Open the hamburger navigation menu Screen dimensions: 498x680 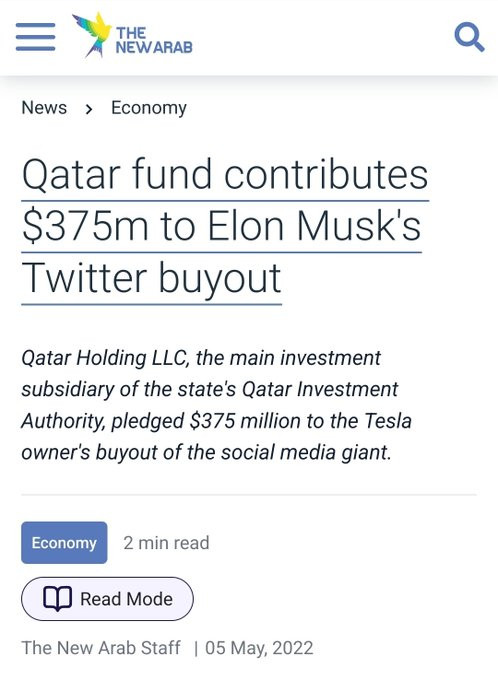pyautogui.click(x=36, y=37)
